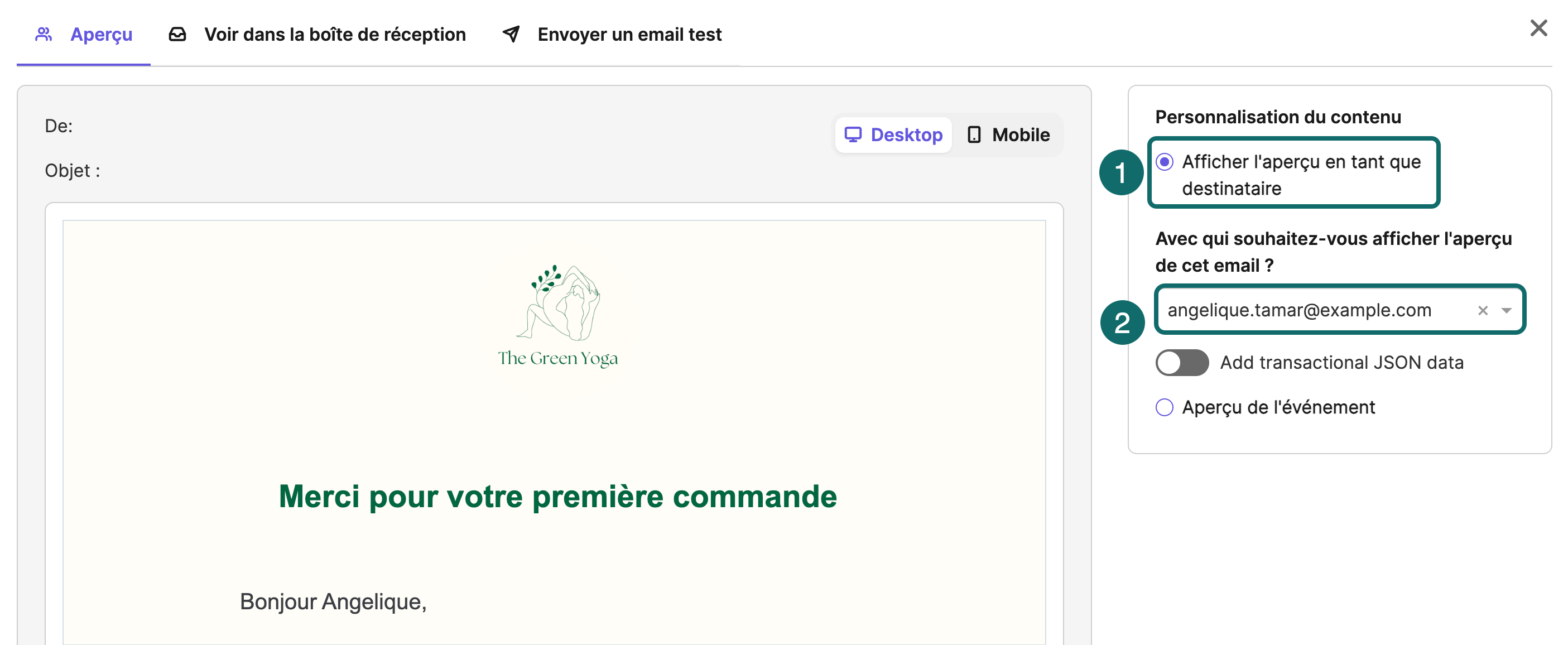This screenshot has height=645, width=1568.
Task: Select Afficher l'aperçu en tant que destinataire radio
Action: point(1165,162)
